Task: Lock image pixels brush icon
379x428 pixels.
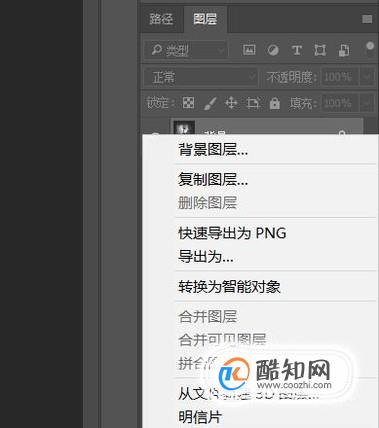Action: [x=210, y=103]
